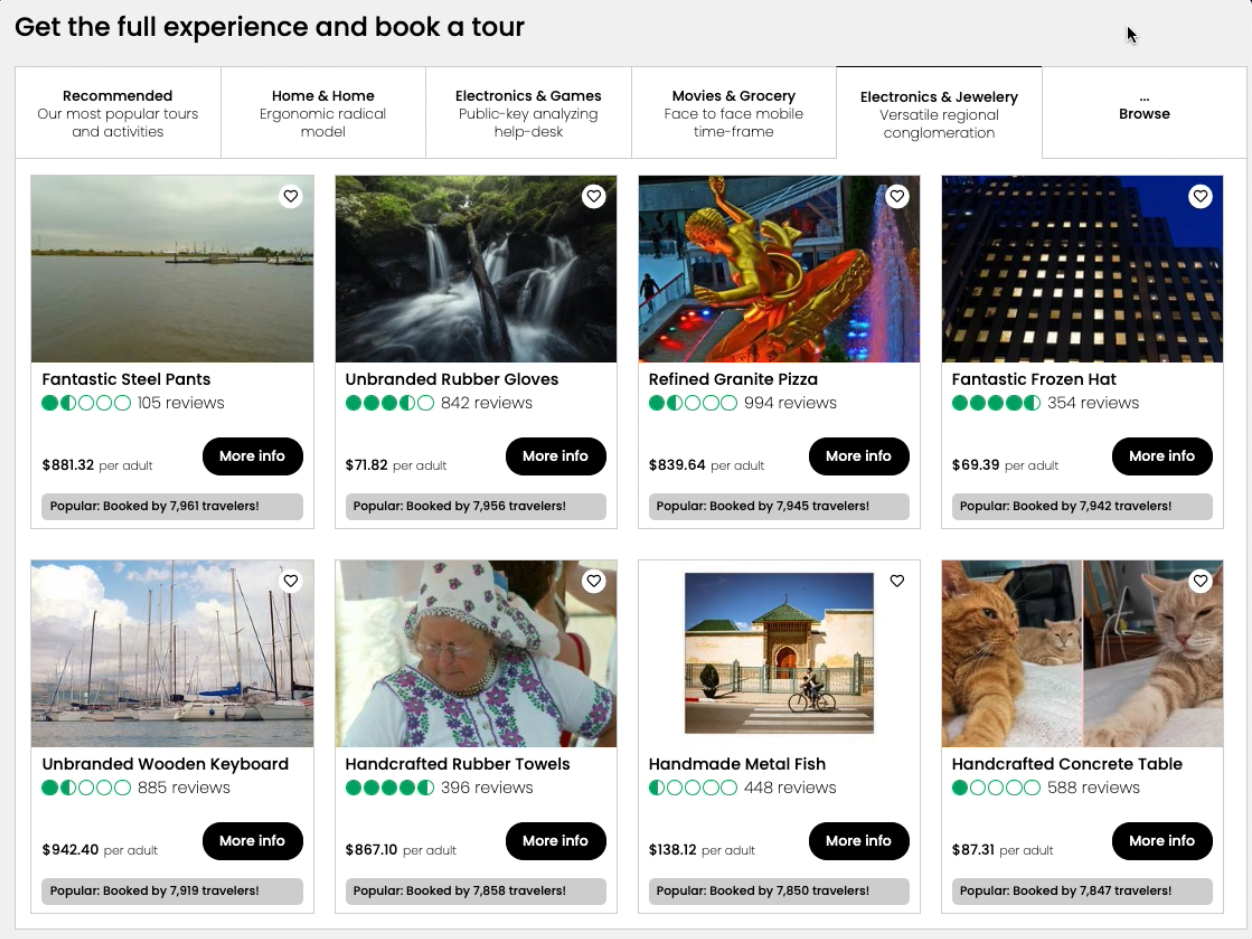
Task: Select the Electronics & Games tab
Action: pyautogui.click(x=528, y=113)
